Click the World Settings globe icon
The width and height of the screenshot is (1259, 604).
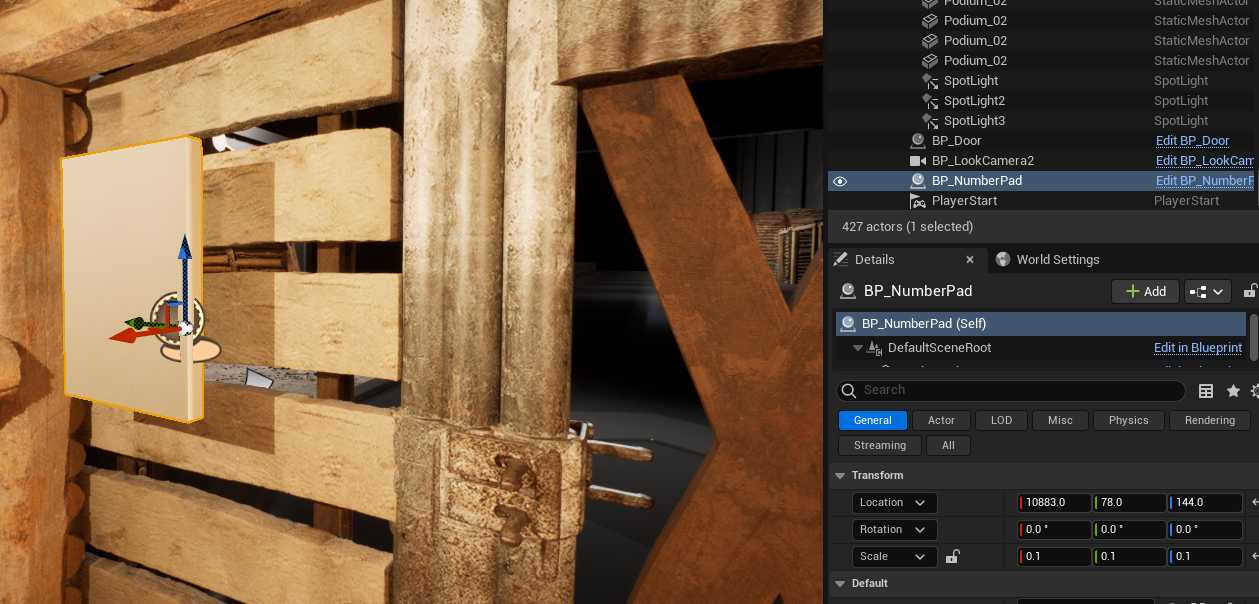[1003, 259]
